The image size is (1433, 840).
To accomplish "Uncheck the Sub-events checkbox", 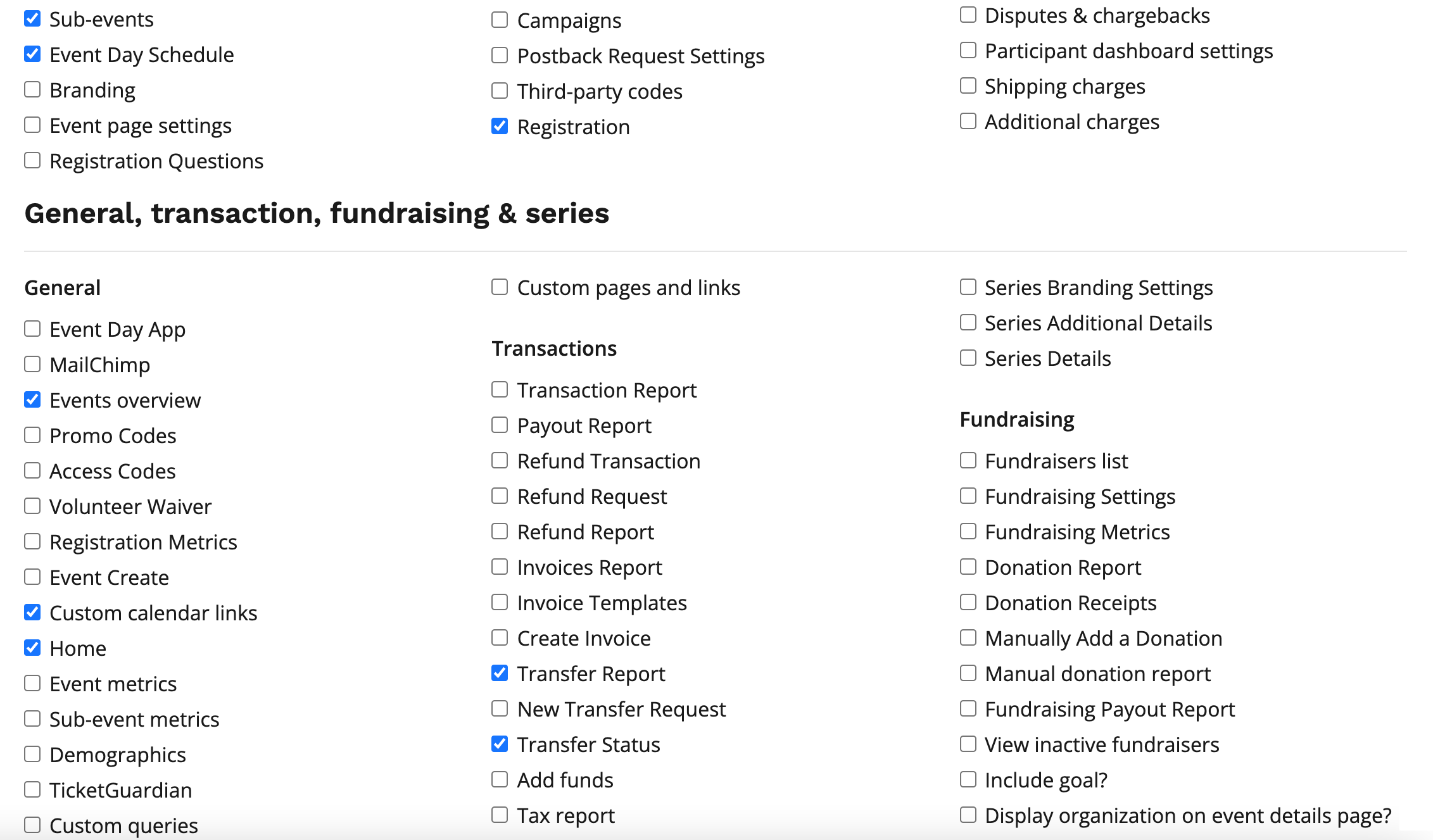I will (x=32, y=19).
